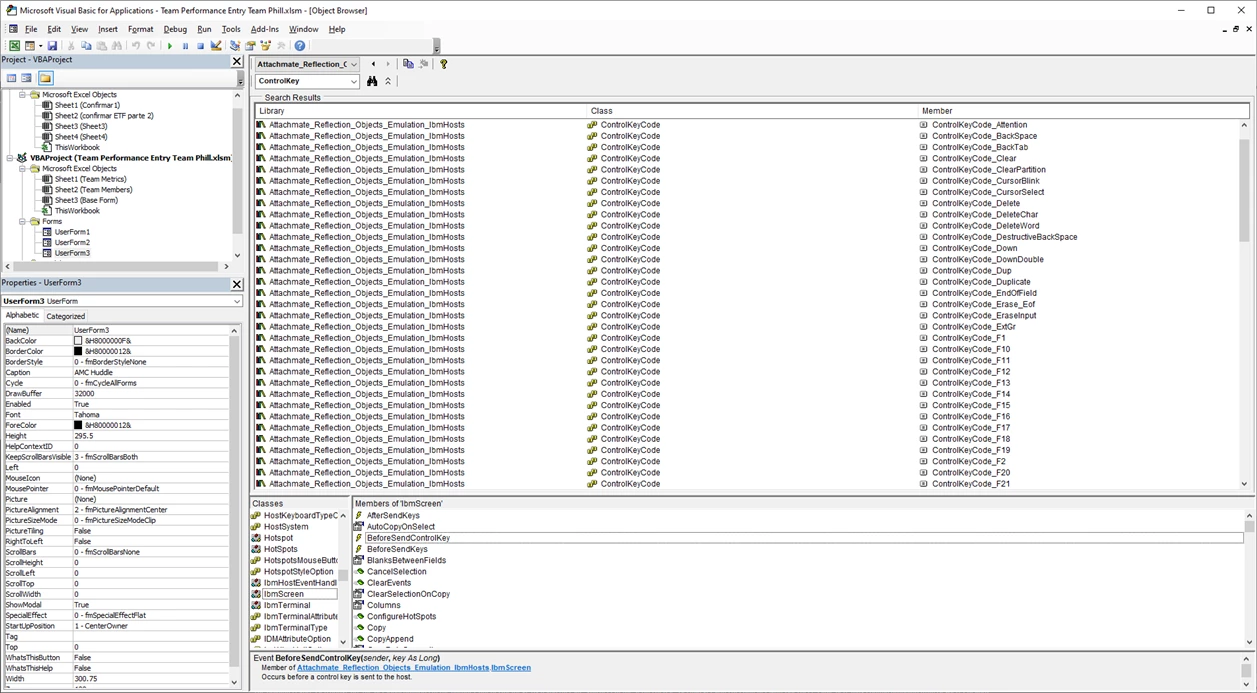Click the Paste toolbar icon

pos(101,46)
